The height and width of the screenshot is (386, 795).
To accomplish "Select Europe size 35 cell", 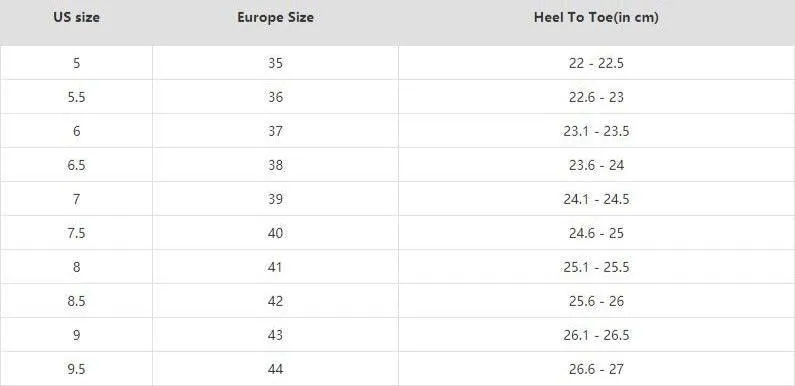I will [x=275, y=63].
